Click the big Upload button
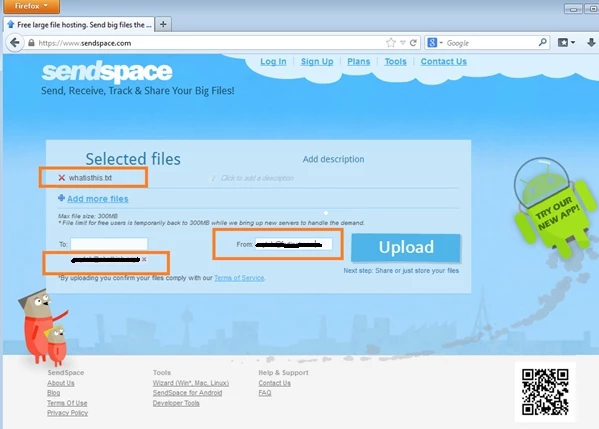This screenshot has width=599, height=429. 406,248
